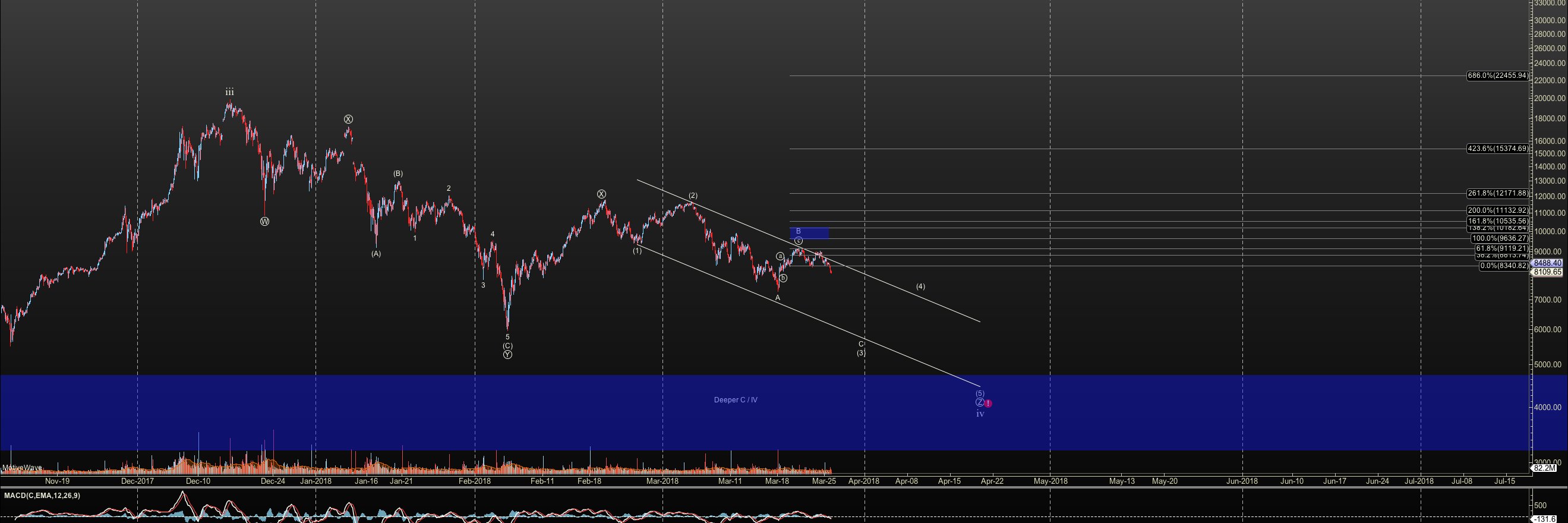The height and width of the screenshot is (523, 1568).
Task: Select the 'iv' wave label below Z
Action: pos(980,414)
